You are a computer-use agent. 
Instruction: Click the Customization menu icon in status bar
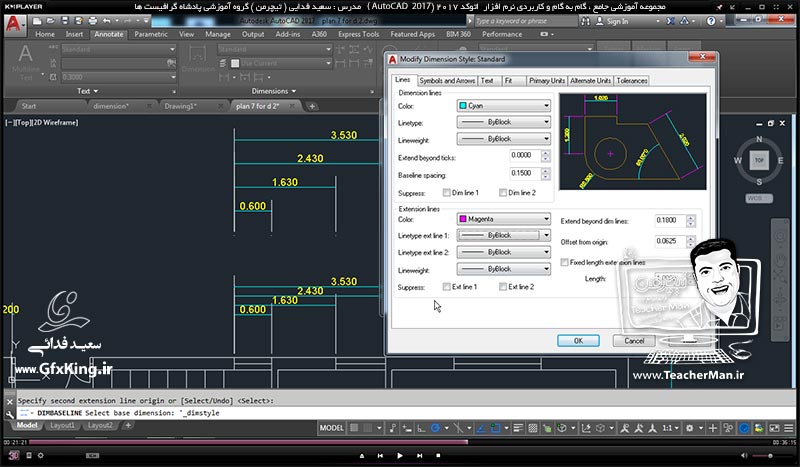[x=789, y=428]
